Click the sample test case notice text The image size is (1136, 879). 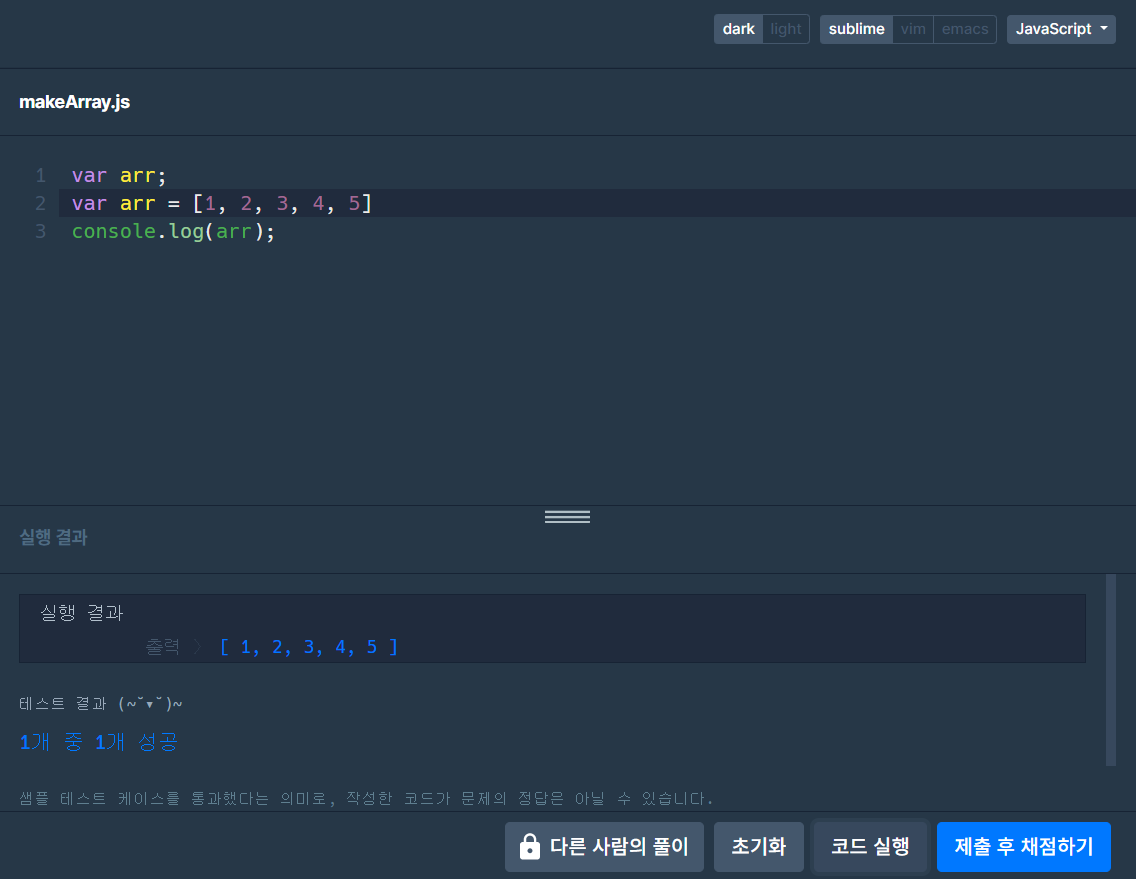(x=366, y=799)
